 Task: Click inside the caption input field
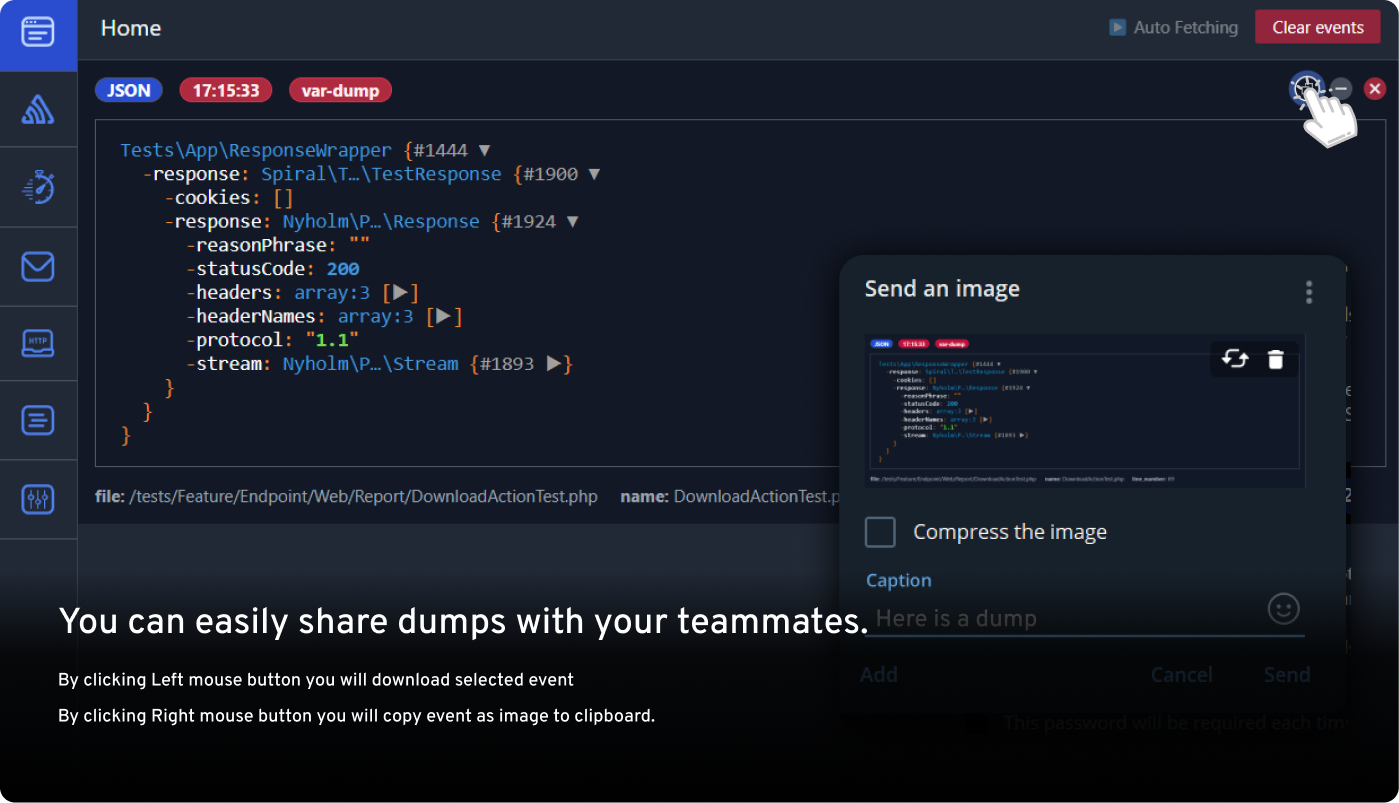(x=1050, y=618)
